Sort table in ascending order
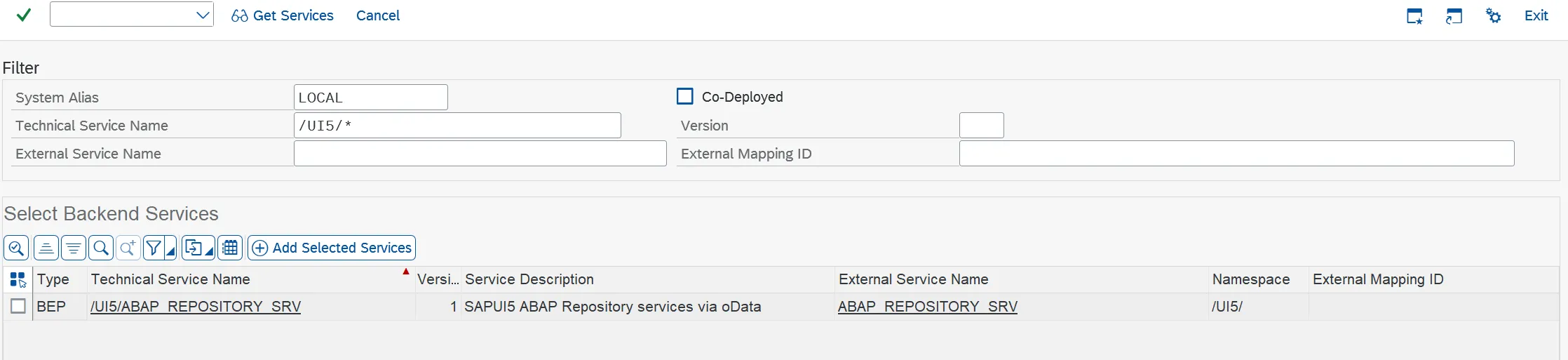This screenshot has height=360, width=1568. click(46, 248)
